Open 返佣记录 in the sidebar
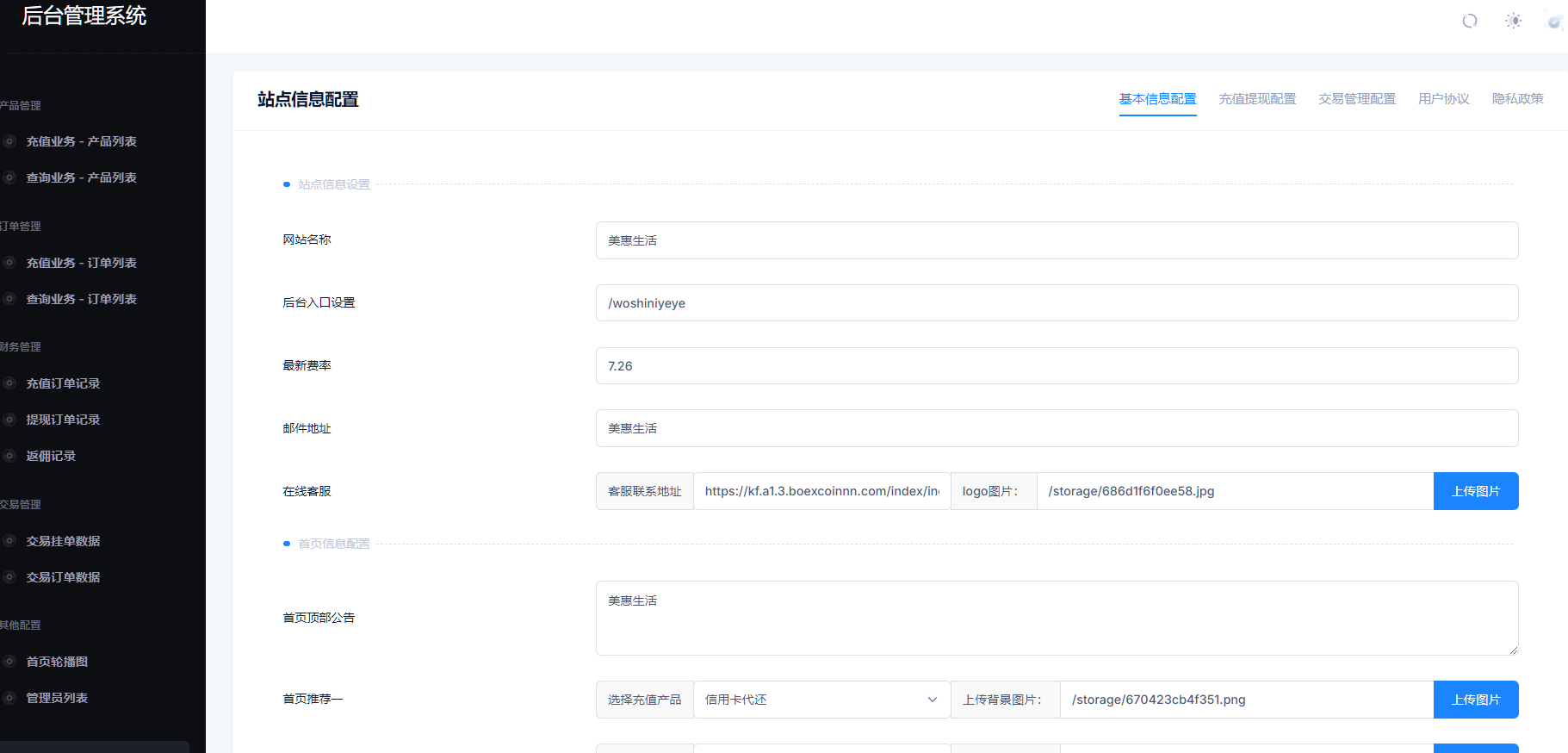Viewport: 1568px width, 753px height. point(51,456)
